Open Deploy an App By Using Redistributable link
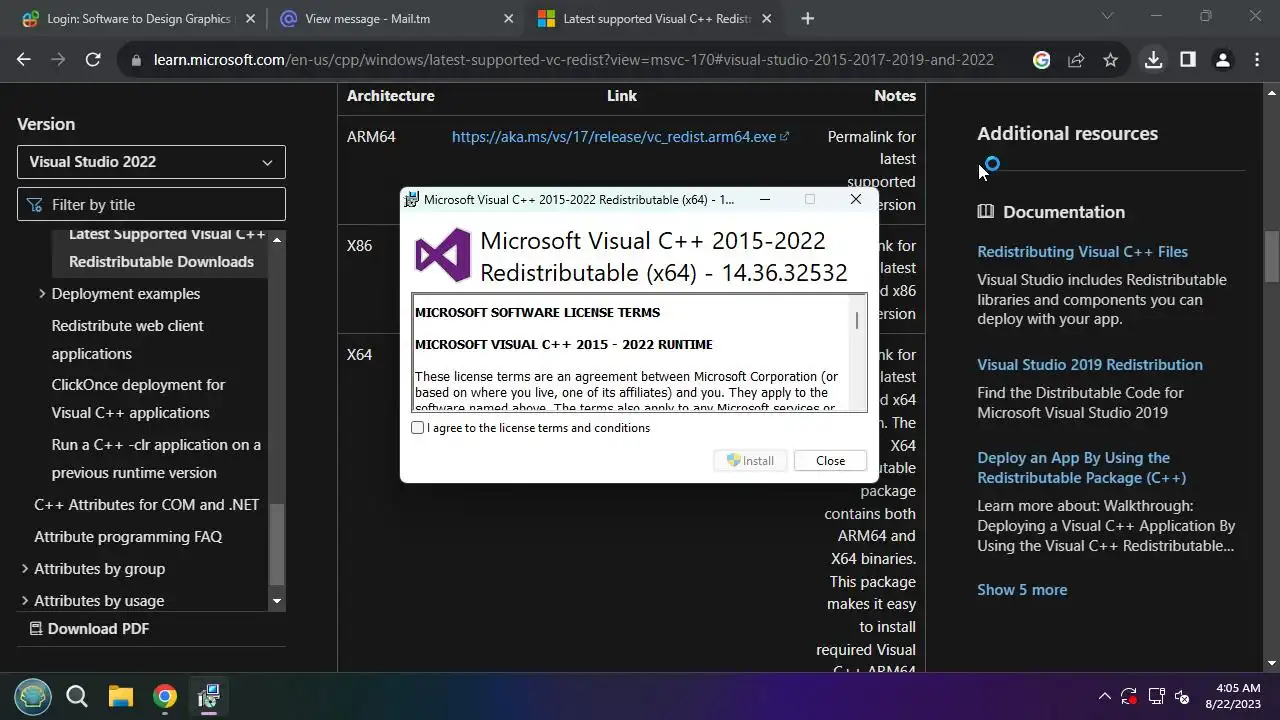 pos(1081,468)
